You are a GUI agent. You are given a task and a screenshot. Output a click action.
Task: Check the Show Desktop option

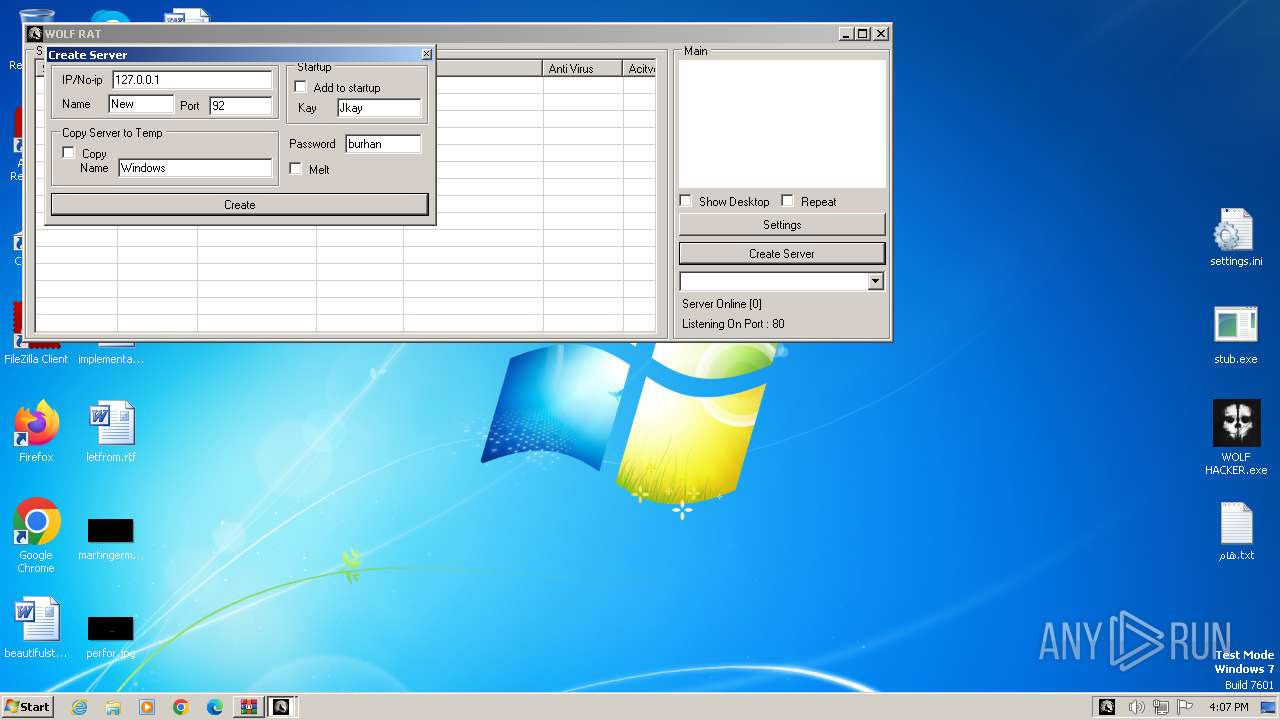point(685,201)
